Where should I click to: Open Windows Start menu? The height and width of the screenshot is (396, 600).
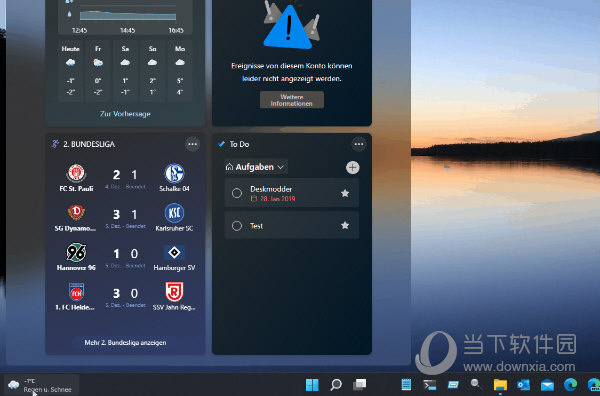pos(312,385)
